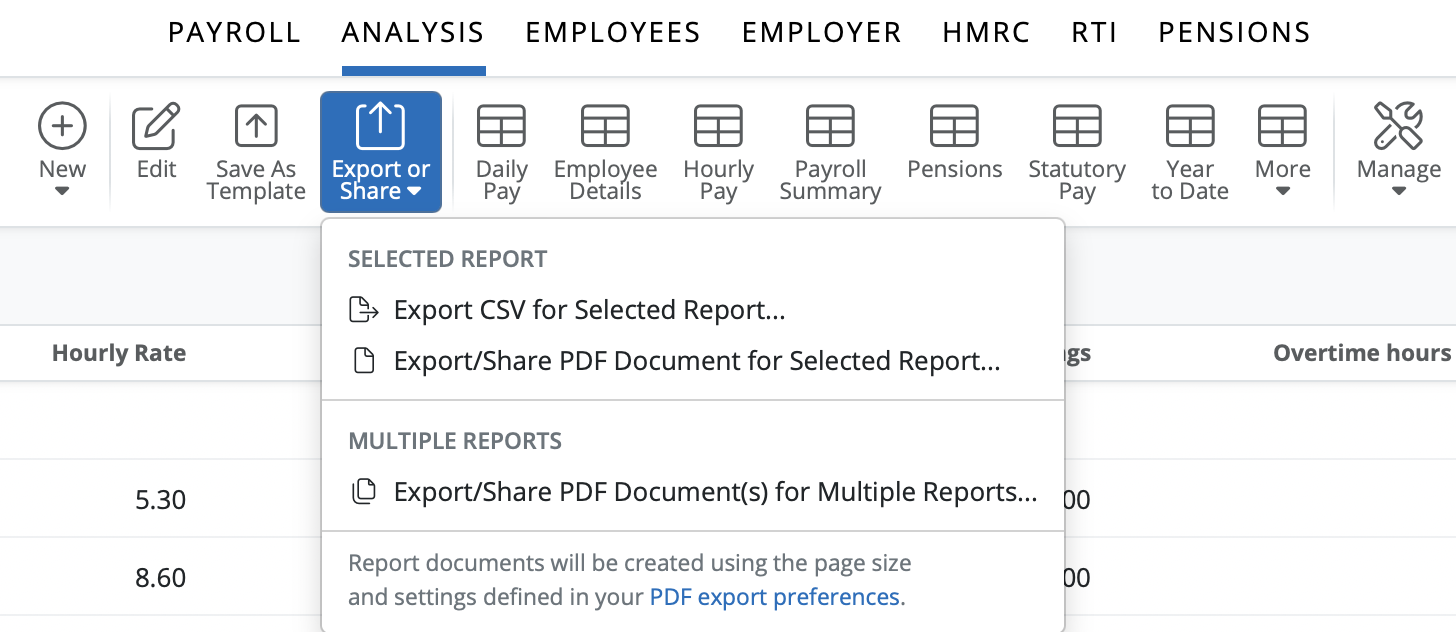Click the Save As Template icon
Screen dimensions: 1456x632
(x=256, y=127)
